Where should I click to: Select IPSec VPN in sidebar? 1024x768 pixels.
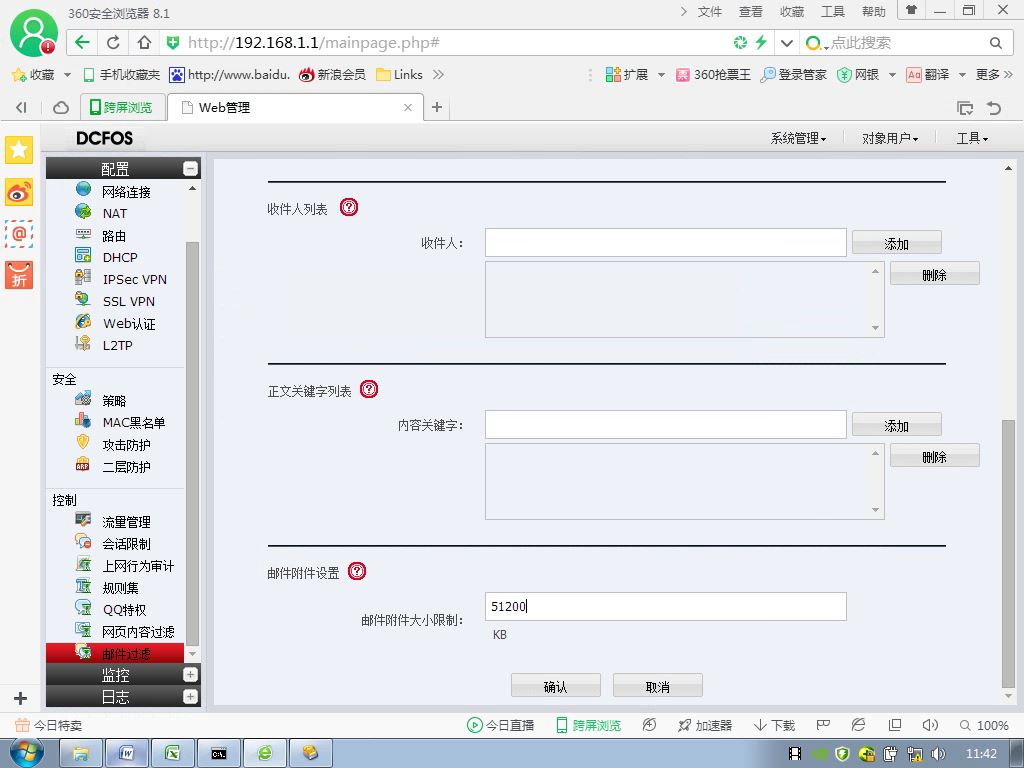[135, 280]
